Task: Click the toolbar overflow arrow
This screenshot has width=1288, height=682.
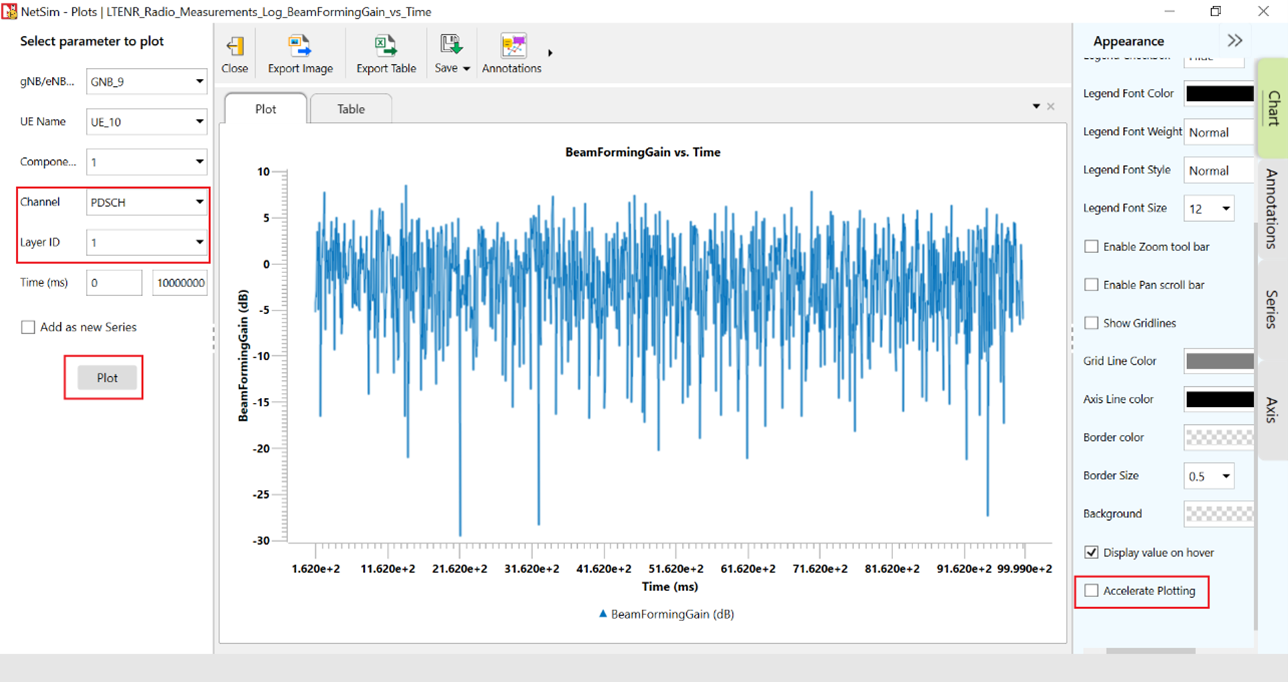Action: [x=550, y=53]
